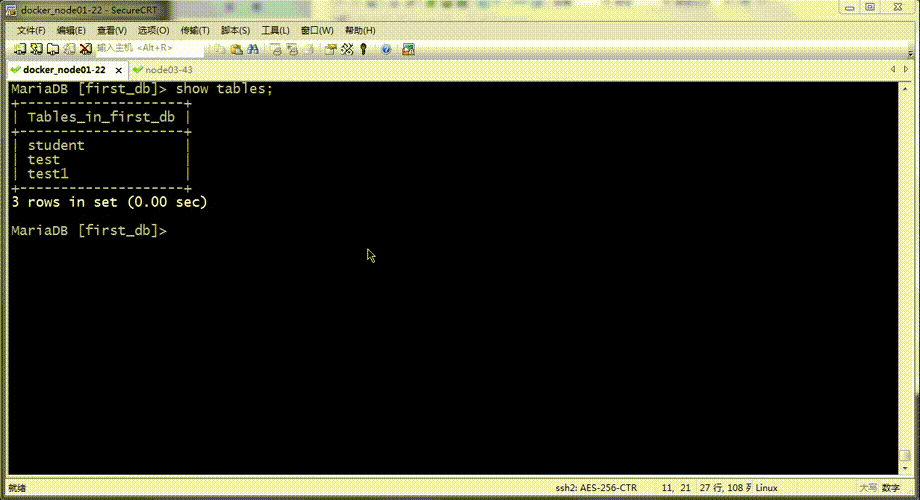Open the 脚本(S) menu

(235, 31)
